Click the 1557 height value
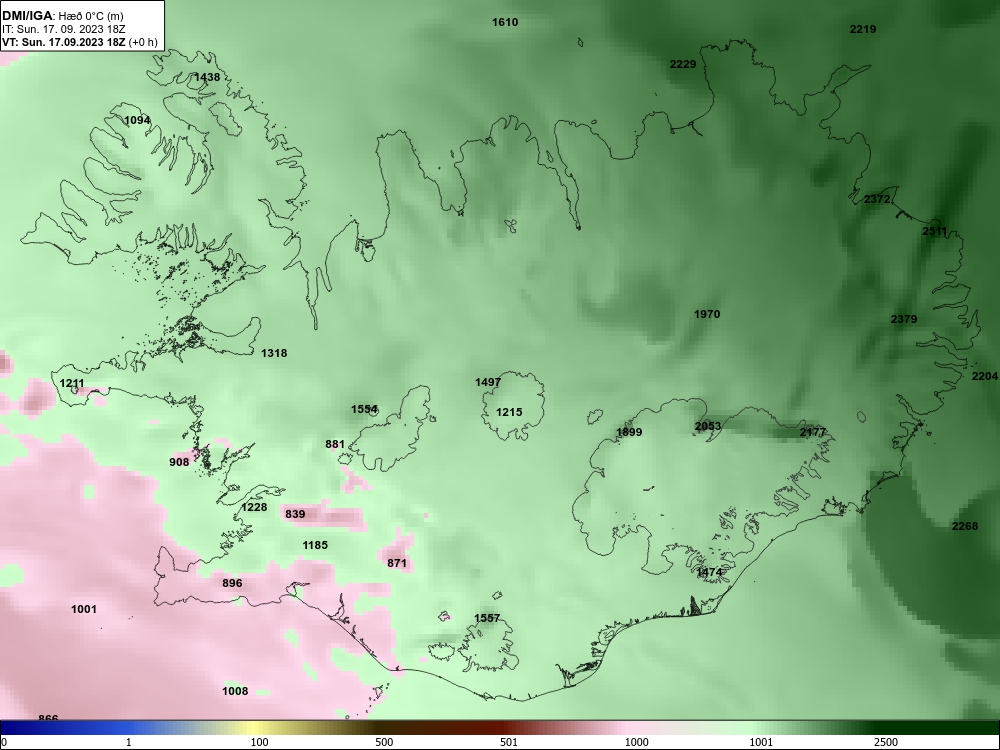The height and width of the screenshot is (750, 1000). 487,618
